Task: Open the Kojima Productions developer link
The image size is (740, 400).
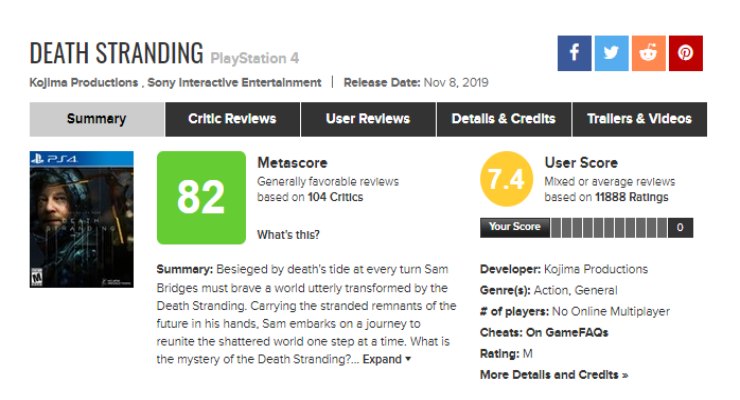Action: 595,269
